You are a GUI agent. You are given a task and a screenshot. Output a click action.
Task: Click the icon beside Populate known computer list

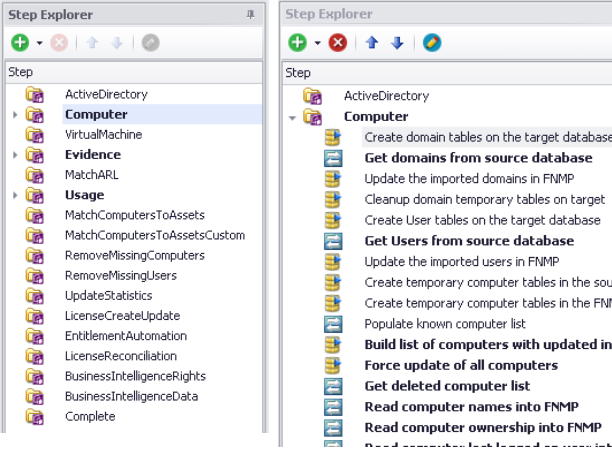click(333, 324)
